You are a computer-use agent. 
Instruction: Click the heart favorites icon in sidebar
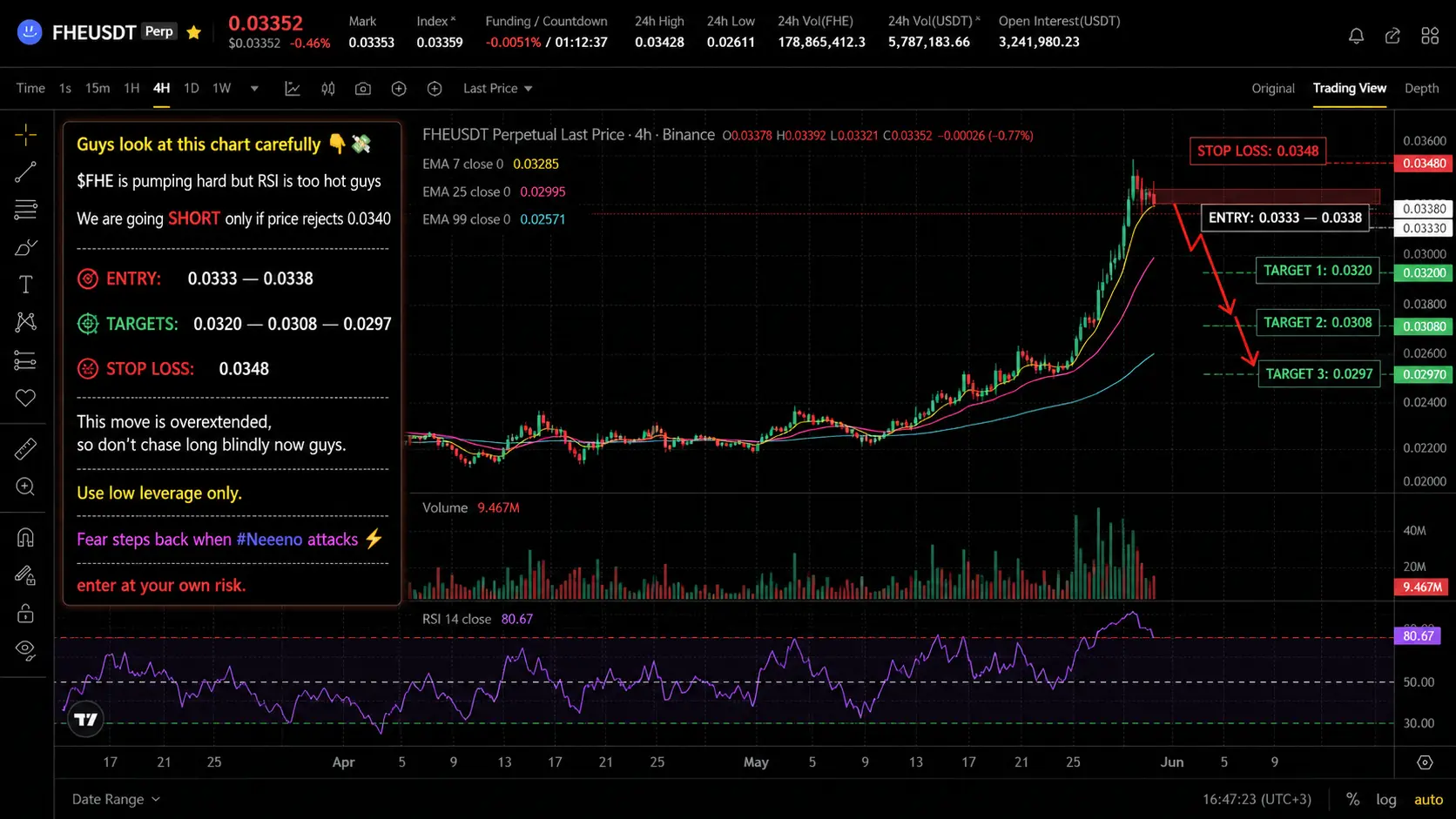coord(25,398)
